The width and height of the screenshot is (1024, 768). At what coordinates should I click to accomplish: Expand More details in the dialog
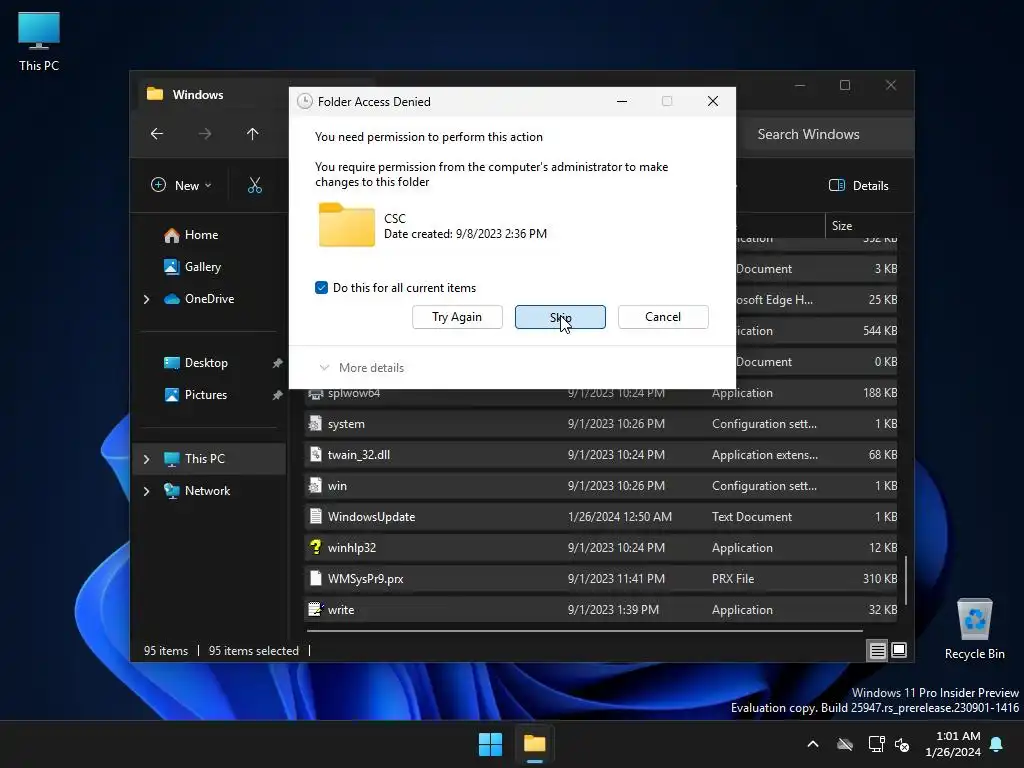click(x=361, y=368)
